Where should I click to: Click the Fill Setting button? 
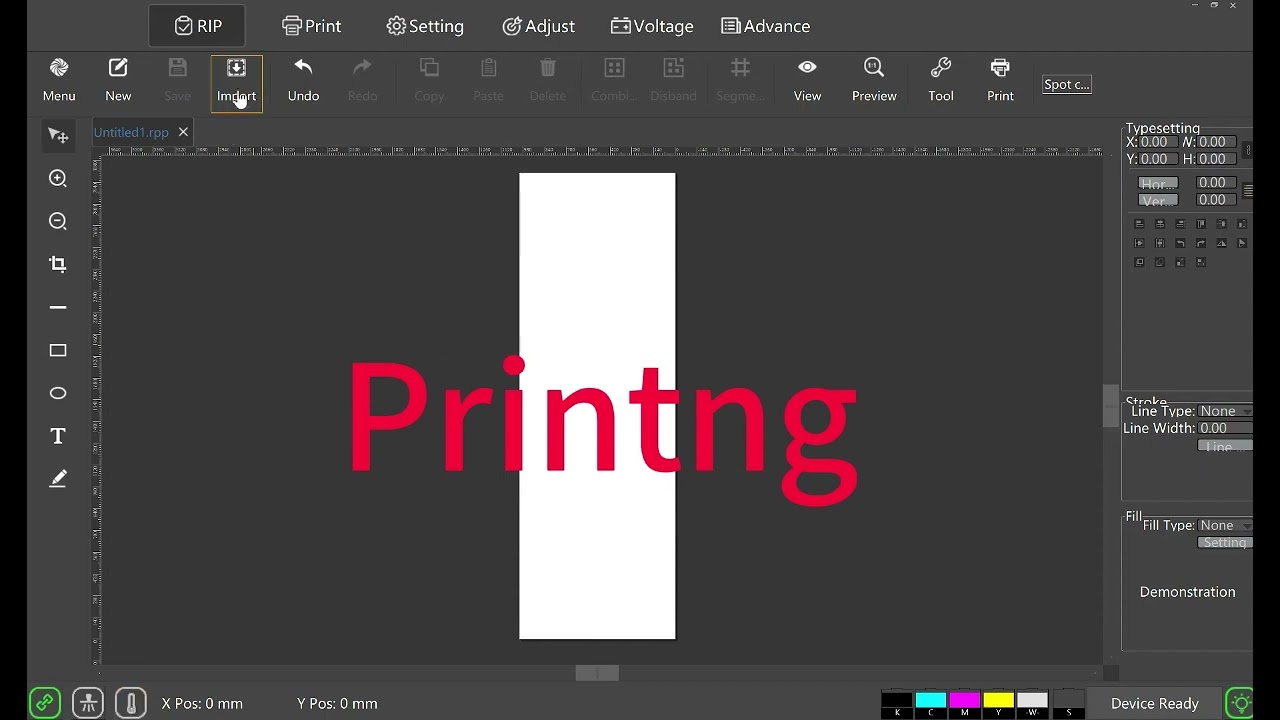coord(1225,542)
